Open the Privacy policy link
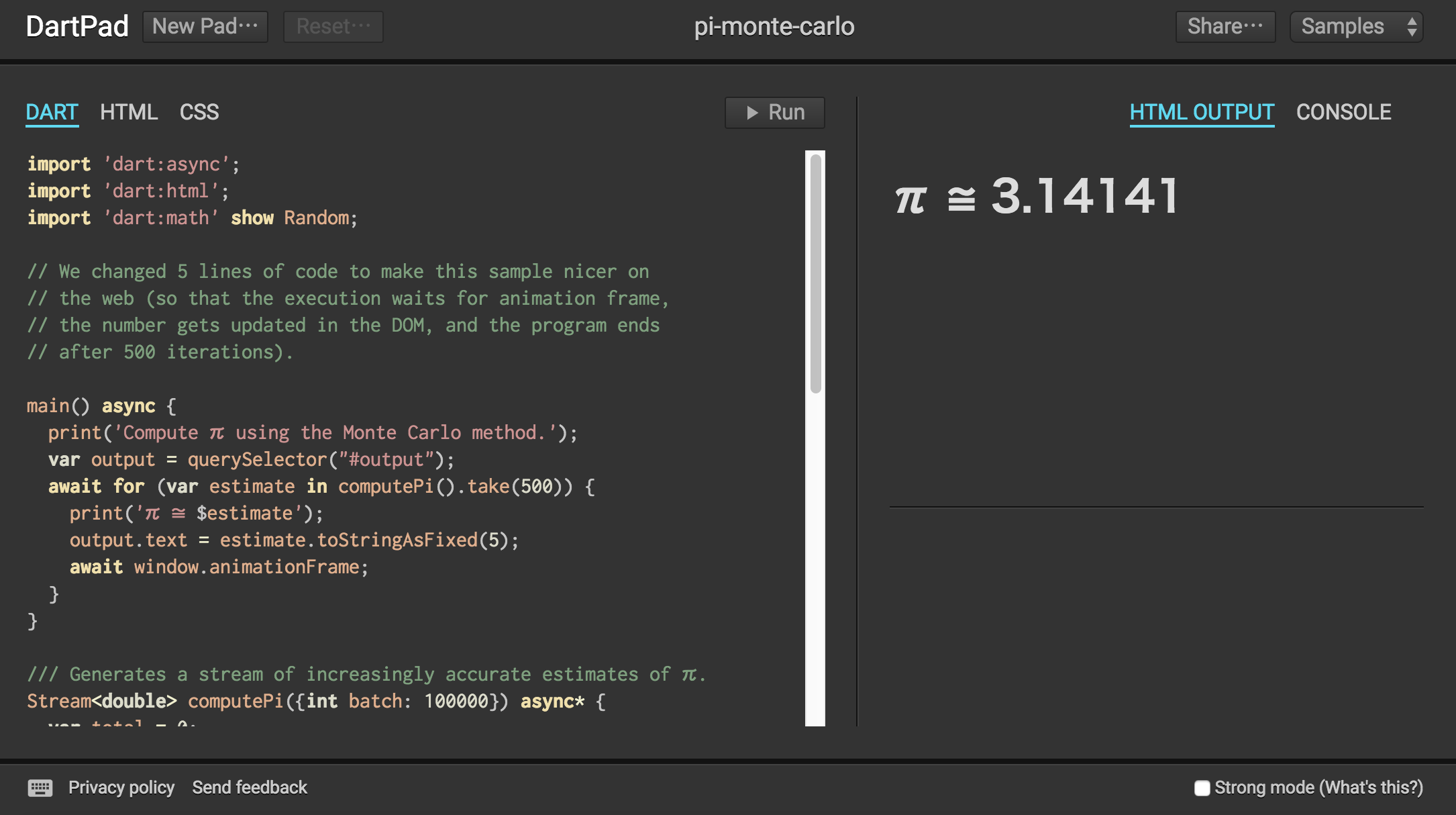The height and width of the screenshot is (815, 1456). (121, 787)
